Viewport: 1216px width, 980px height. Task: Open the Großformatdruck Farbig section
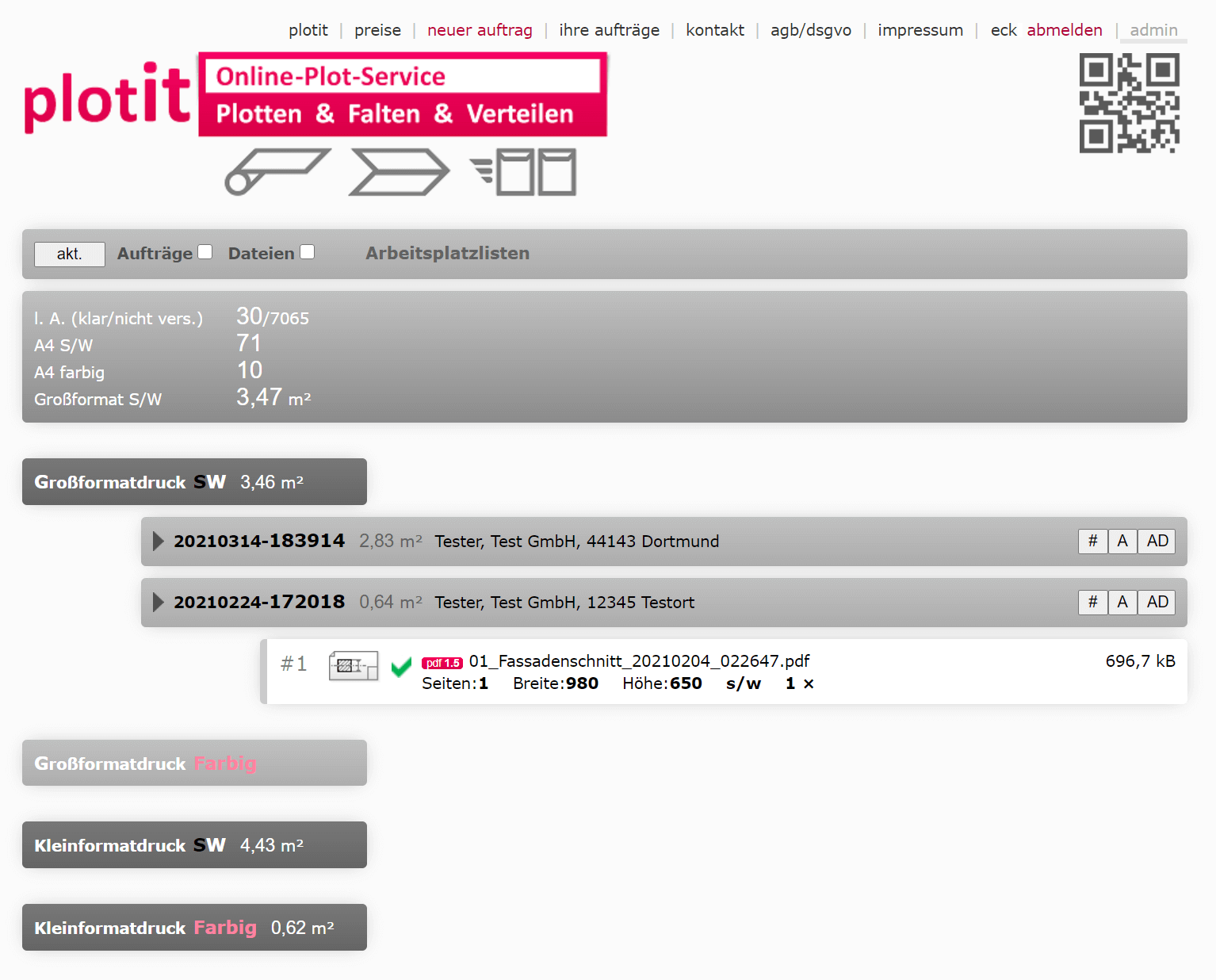pos(194,763)
